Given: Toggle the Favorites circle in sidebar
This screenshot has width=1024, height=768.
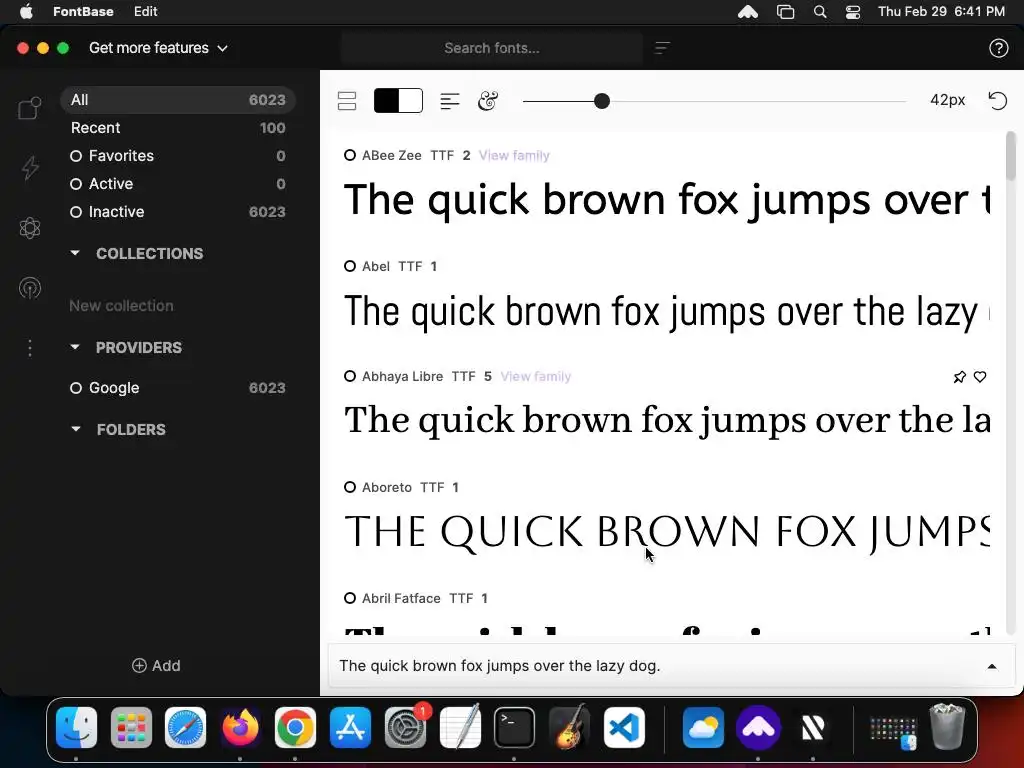Looking at the screenshot, I should coord(76,156).
